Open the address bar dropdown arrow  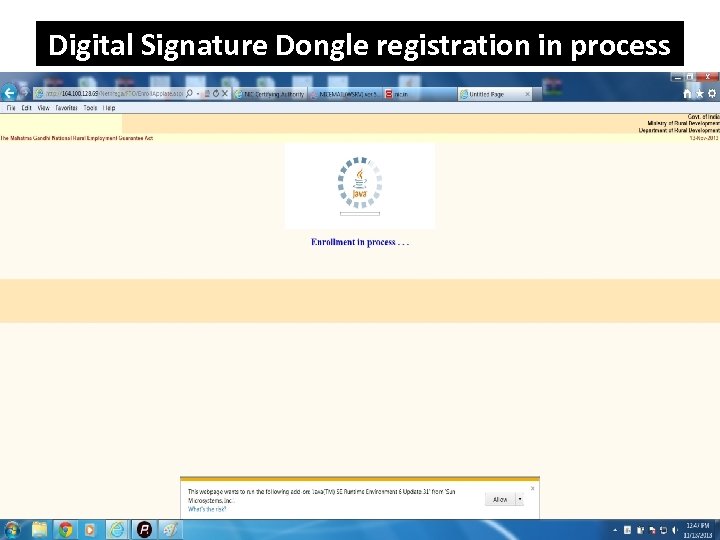tap(198, 94)
